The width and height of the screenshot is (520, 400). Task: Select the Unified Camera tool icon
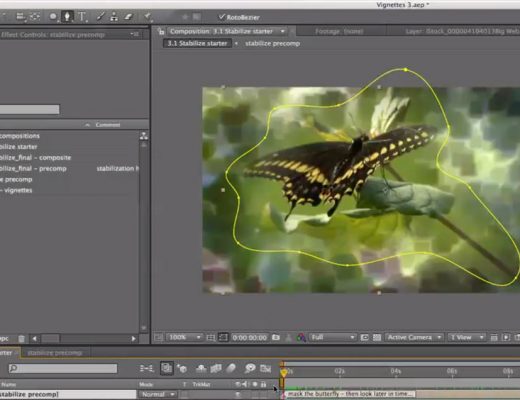(20, 16)
